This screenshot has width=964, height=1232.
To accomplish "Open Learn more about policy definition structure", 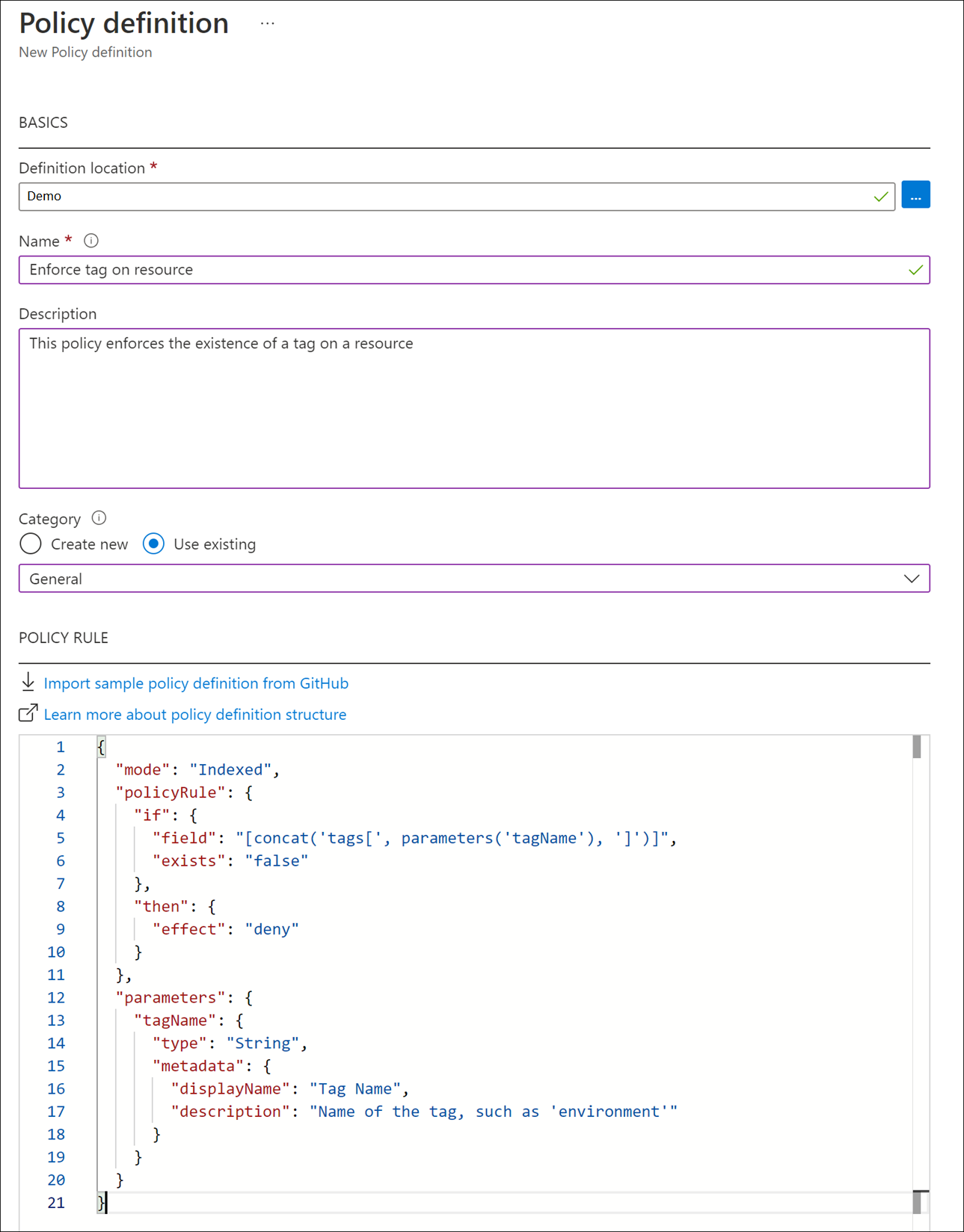I will (195, 715).
